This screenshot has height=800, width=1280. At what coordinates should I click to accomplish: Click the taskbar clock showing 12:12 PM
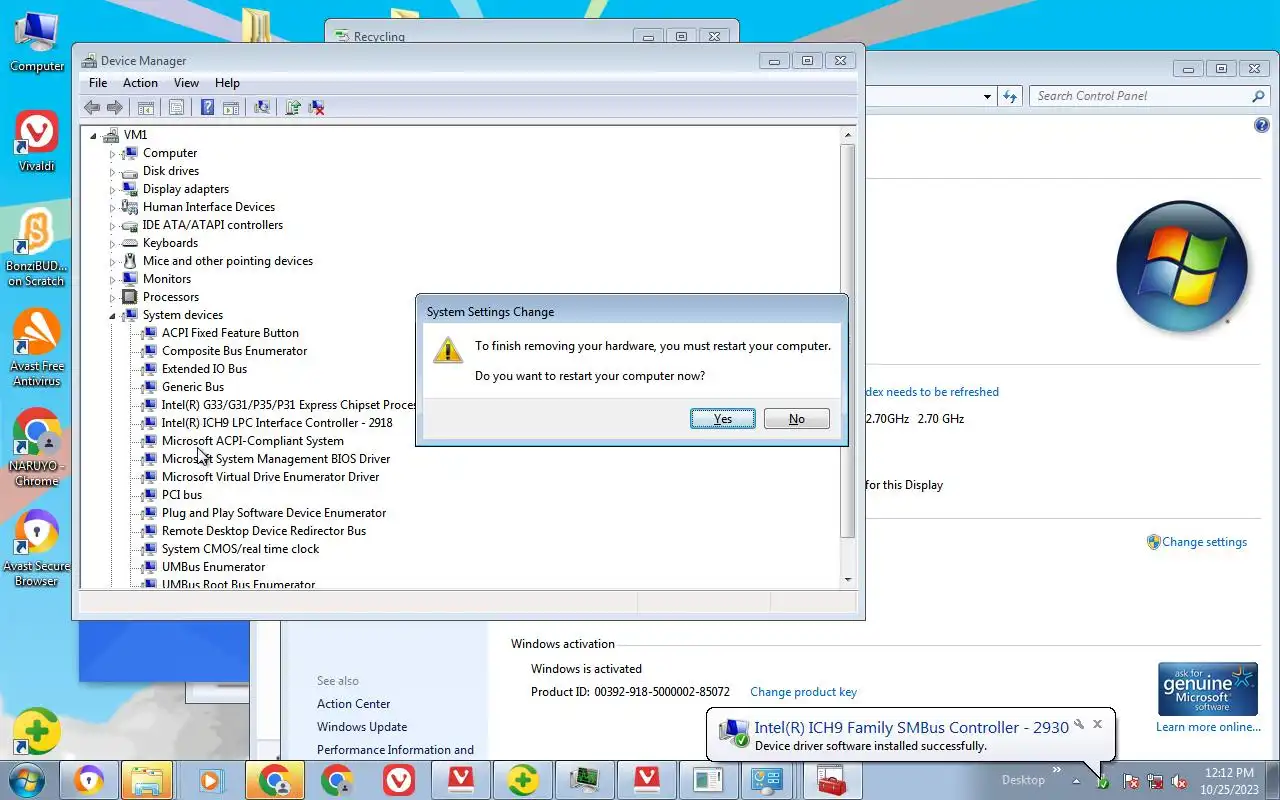pyautogui.click(x=1230, y=780)
